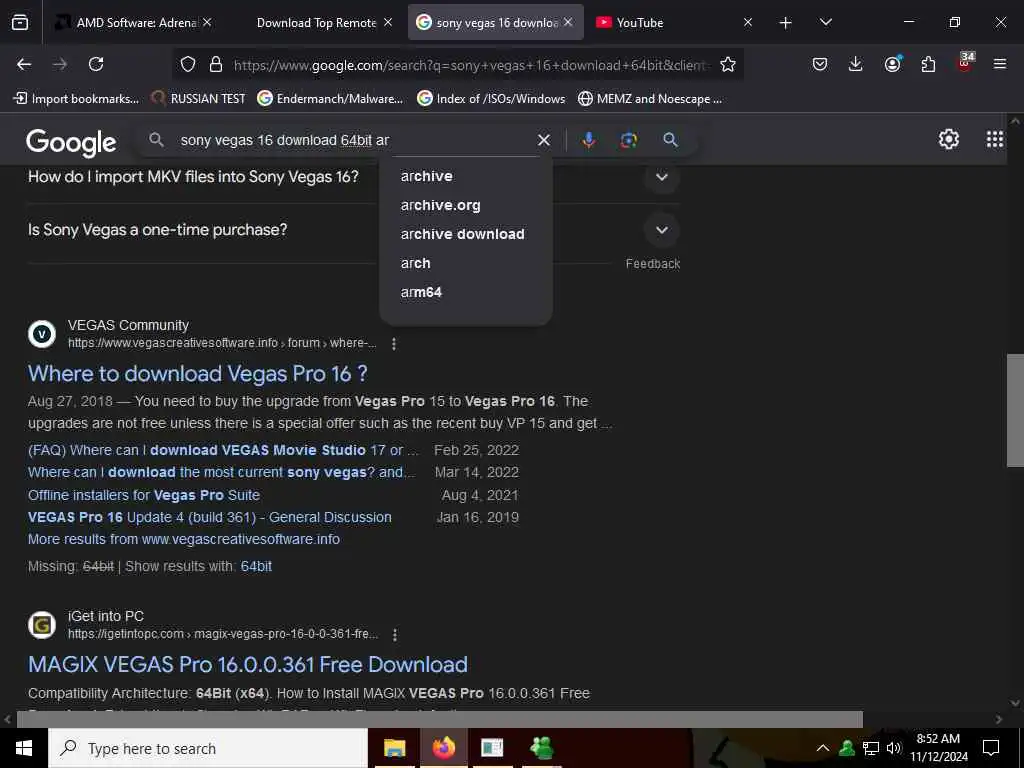Open options menu for VEGAS Community result
This screenshot has width=1024, height=768.
[394, 344]
